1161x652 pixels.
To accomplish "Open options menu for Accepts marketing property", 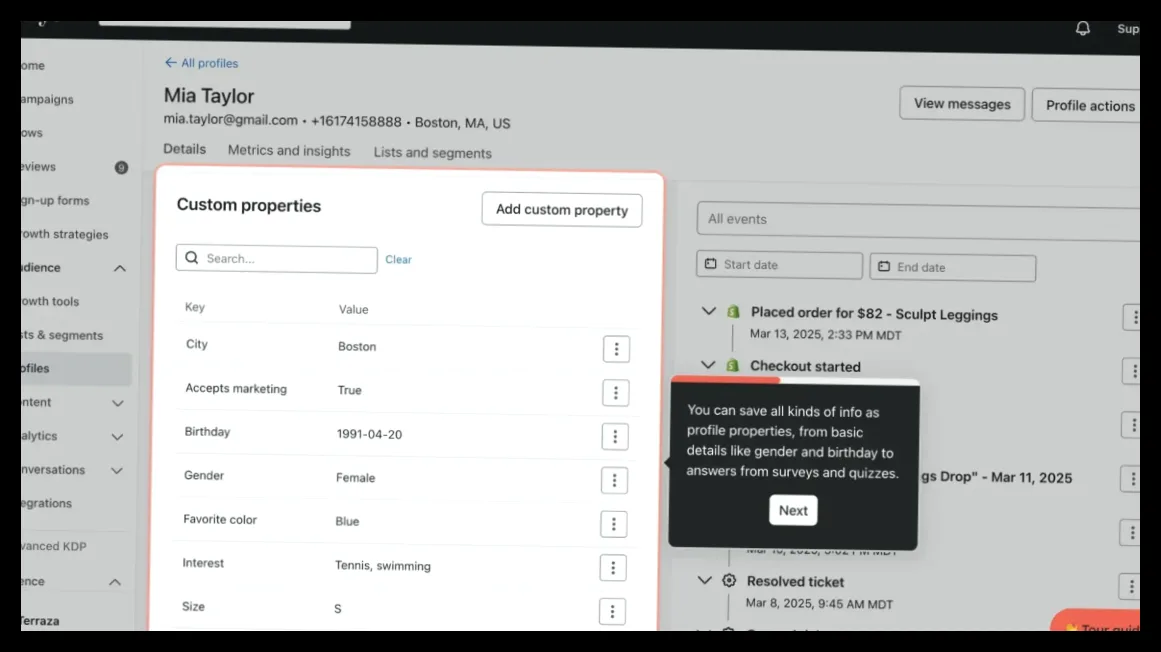I will pos(615,392).
